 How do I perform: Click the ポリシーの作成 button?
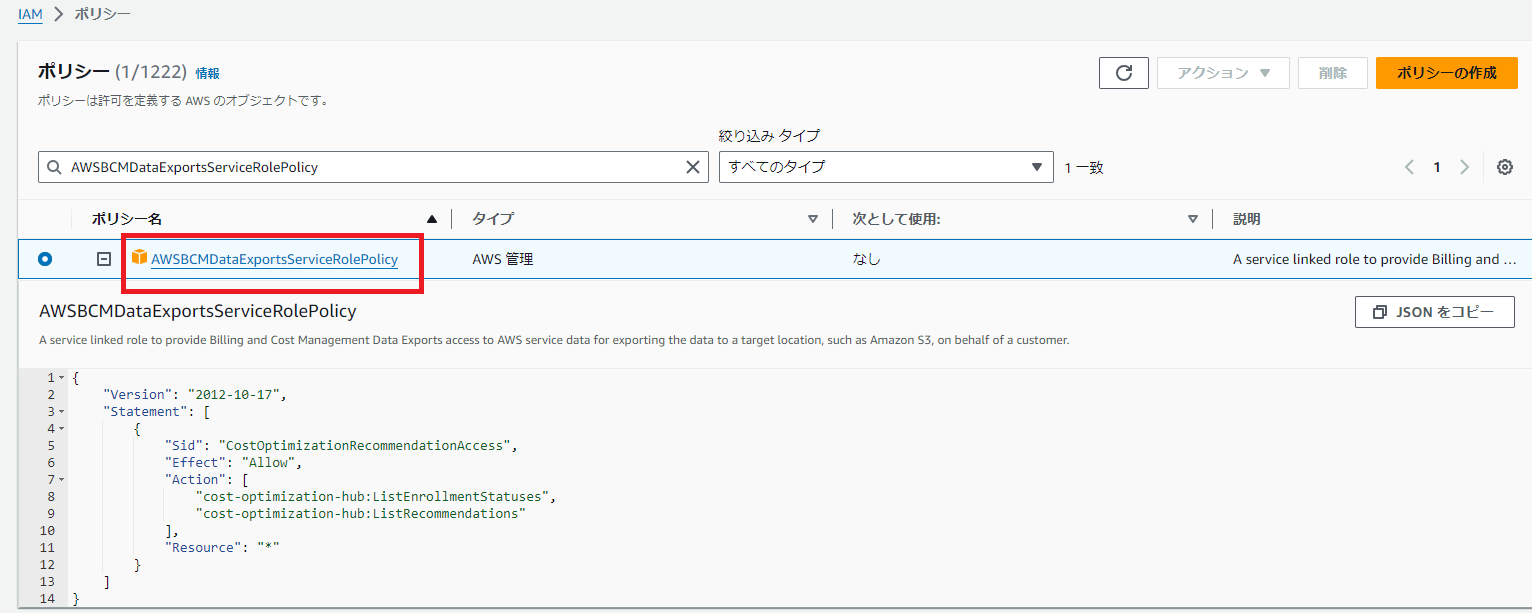point(1447,73)
